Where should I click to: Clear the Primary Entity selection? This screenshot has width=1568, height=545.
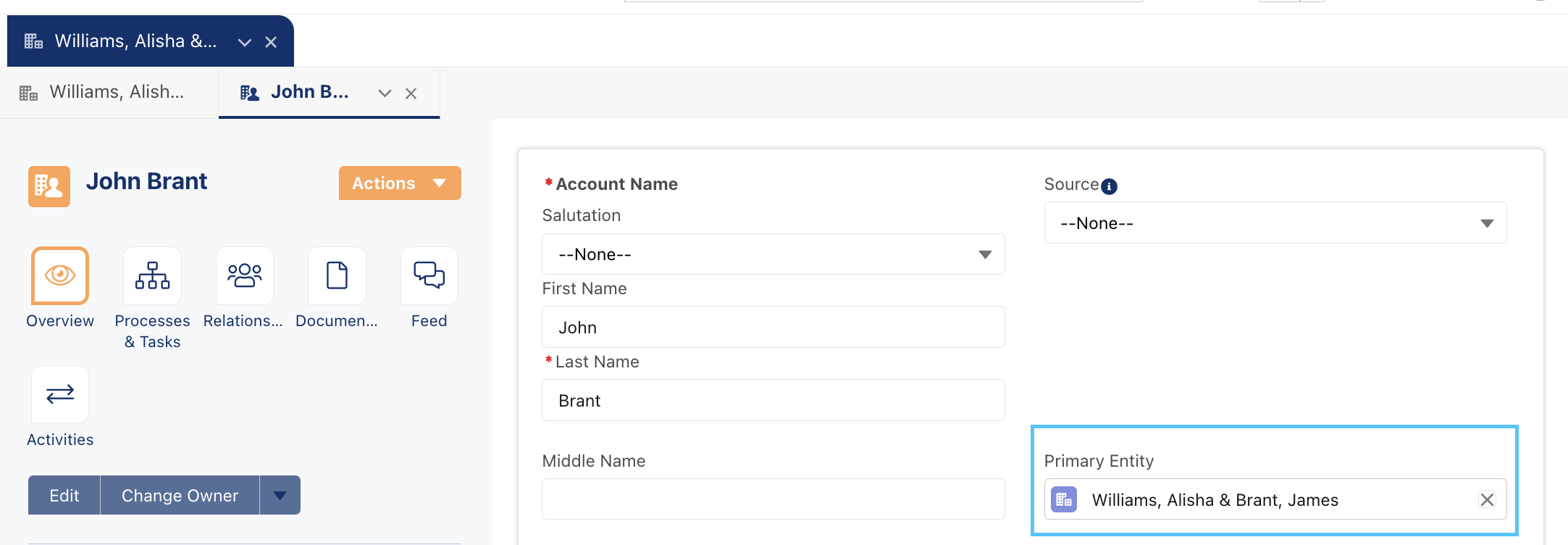(1487, 499)
